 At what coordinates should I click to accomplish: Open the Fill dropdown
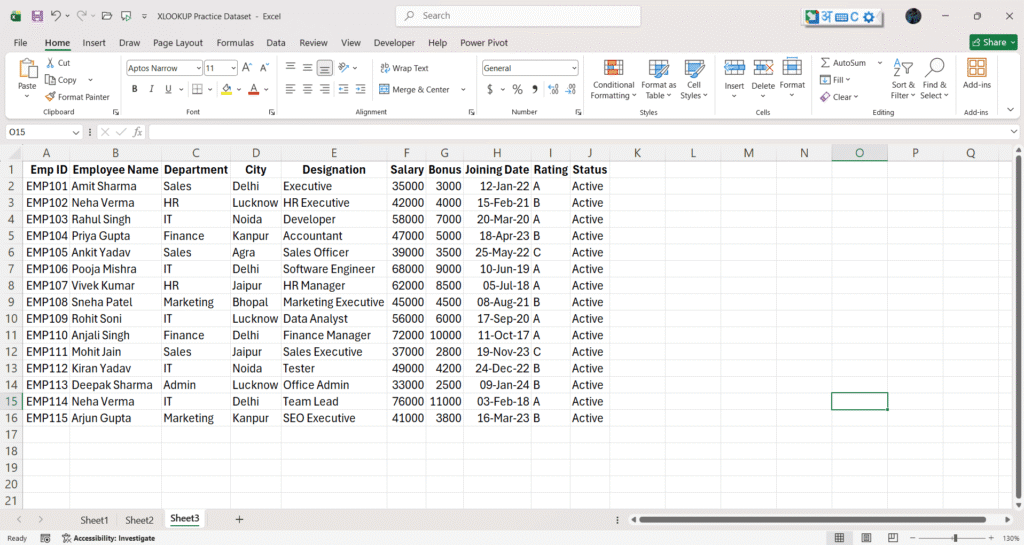coord(835,80)
